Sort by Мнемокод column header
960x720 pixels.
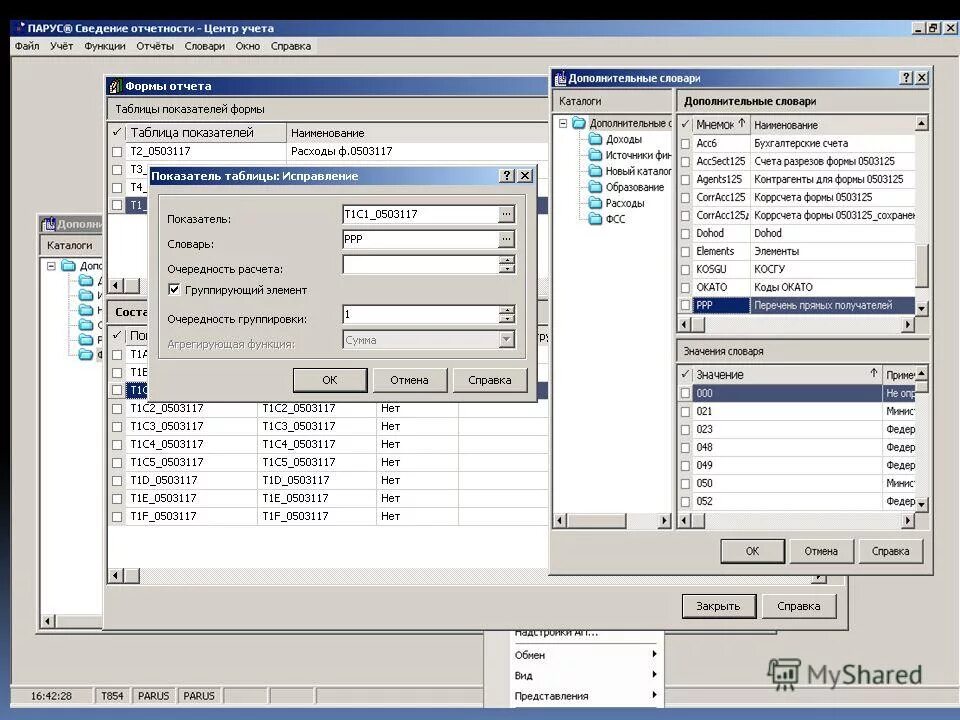(721, 124)
